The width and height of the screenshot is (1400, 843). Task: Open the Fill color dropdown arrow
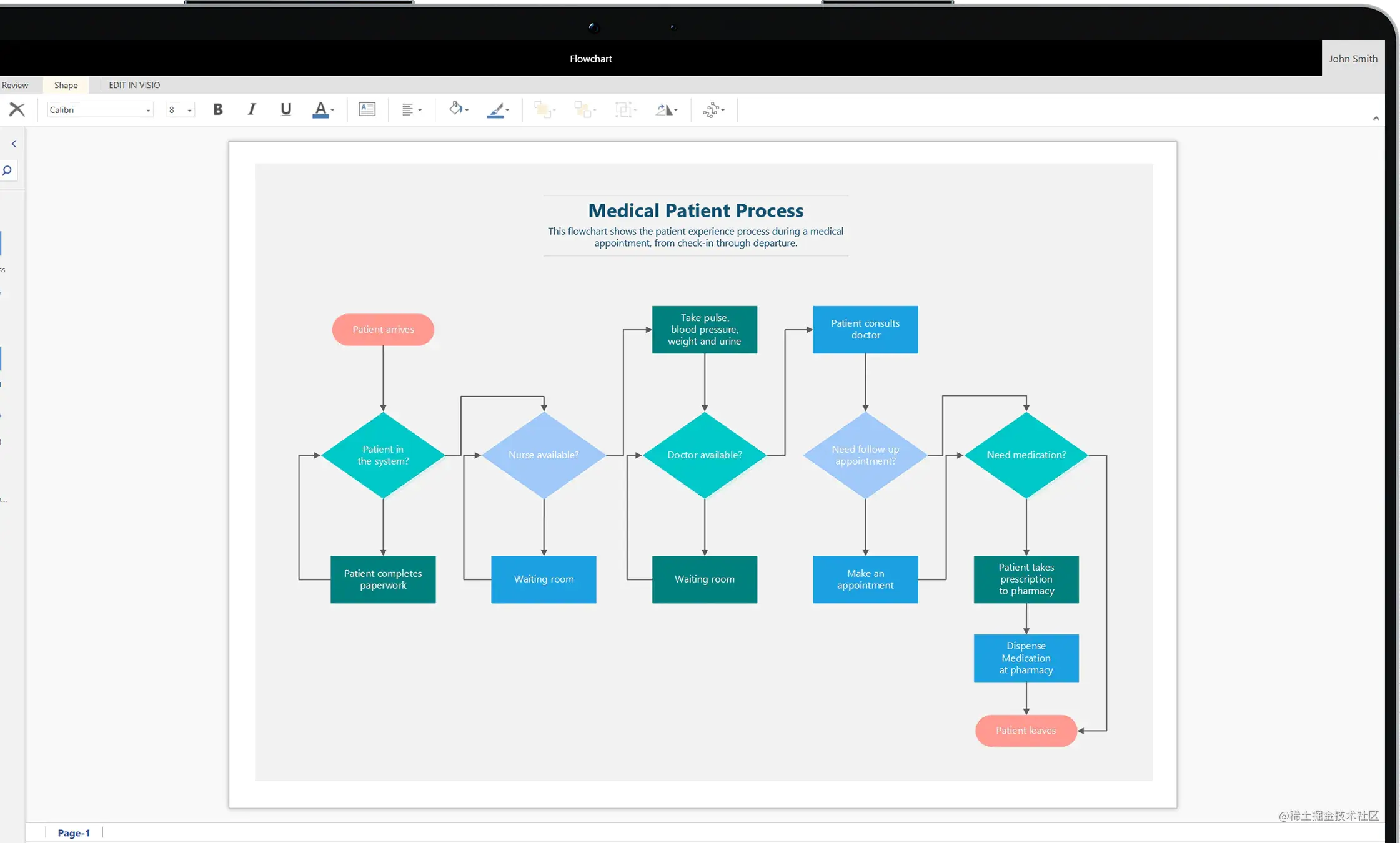pos(467,111)
